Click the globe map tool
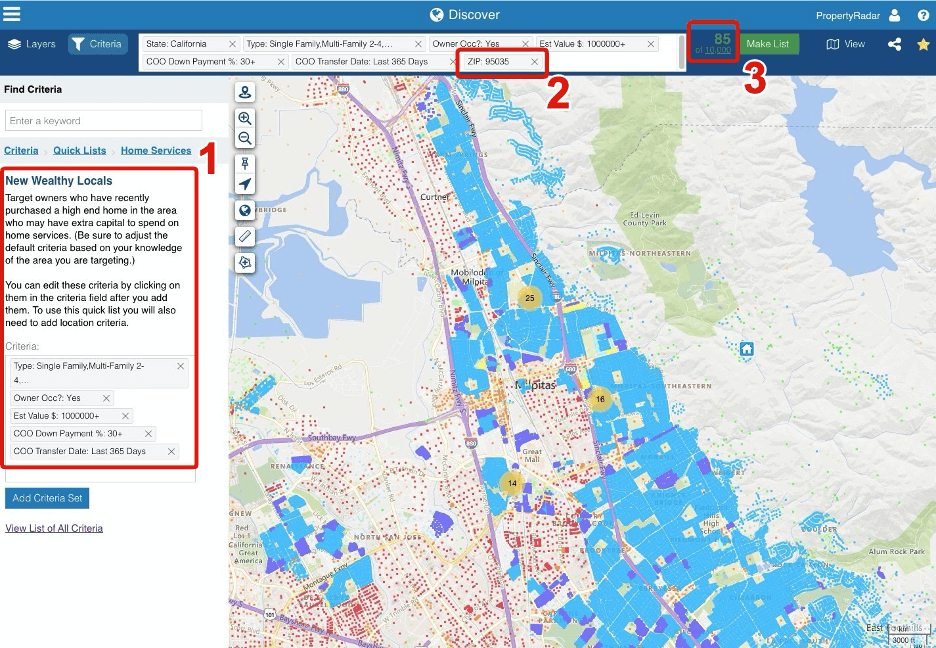 pyautogui.click(x=245, y=210)
